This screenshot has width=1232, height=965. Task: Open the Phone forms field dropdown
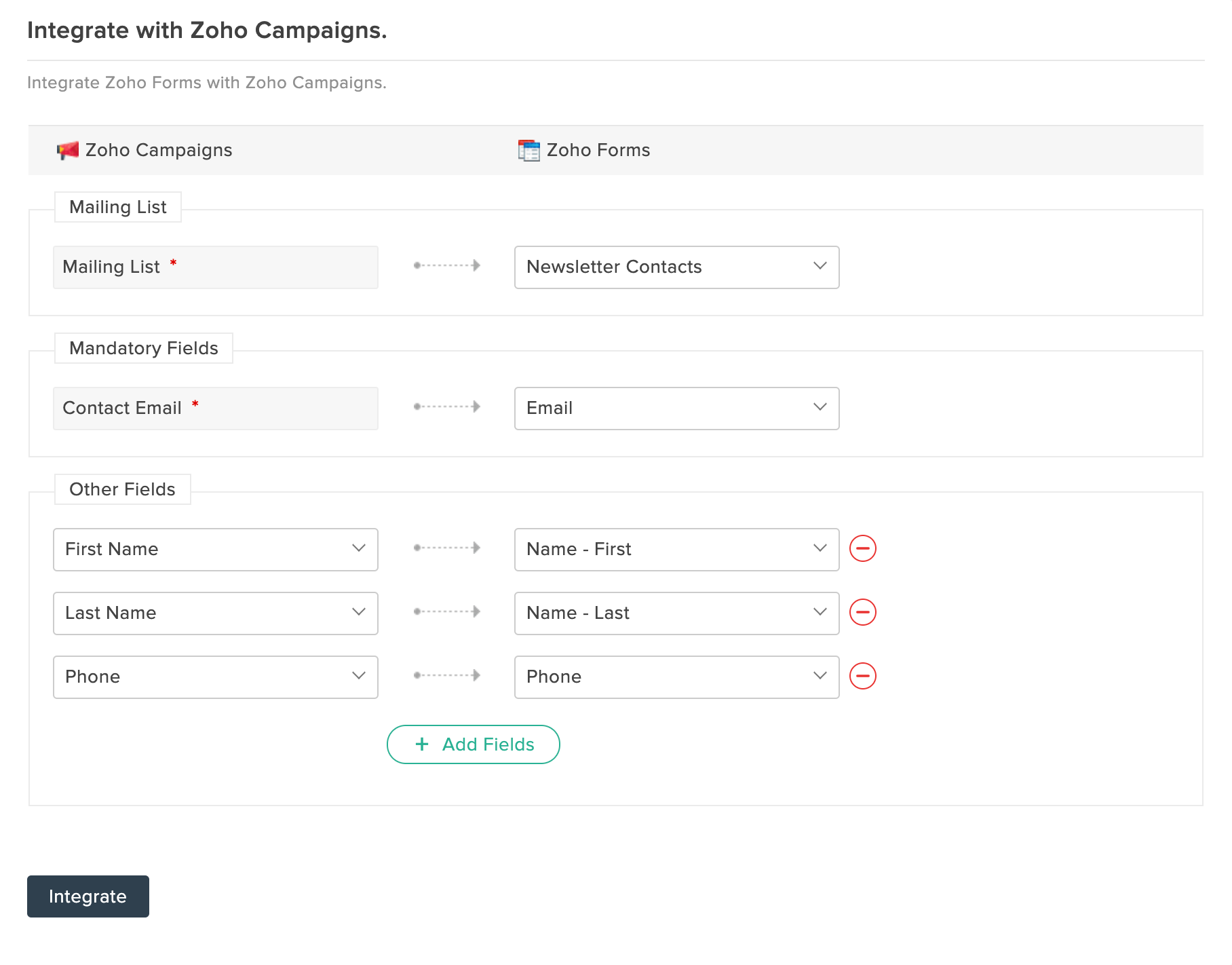pyautogui.click(x=677, y=677)
